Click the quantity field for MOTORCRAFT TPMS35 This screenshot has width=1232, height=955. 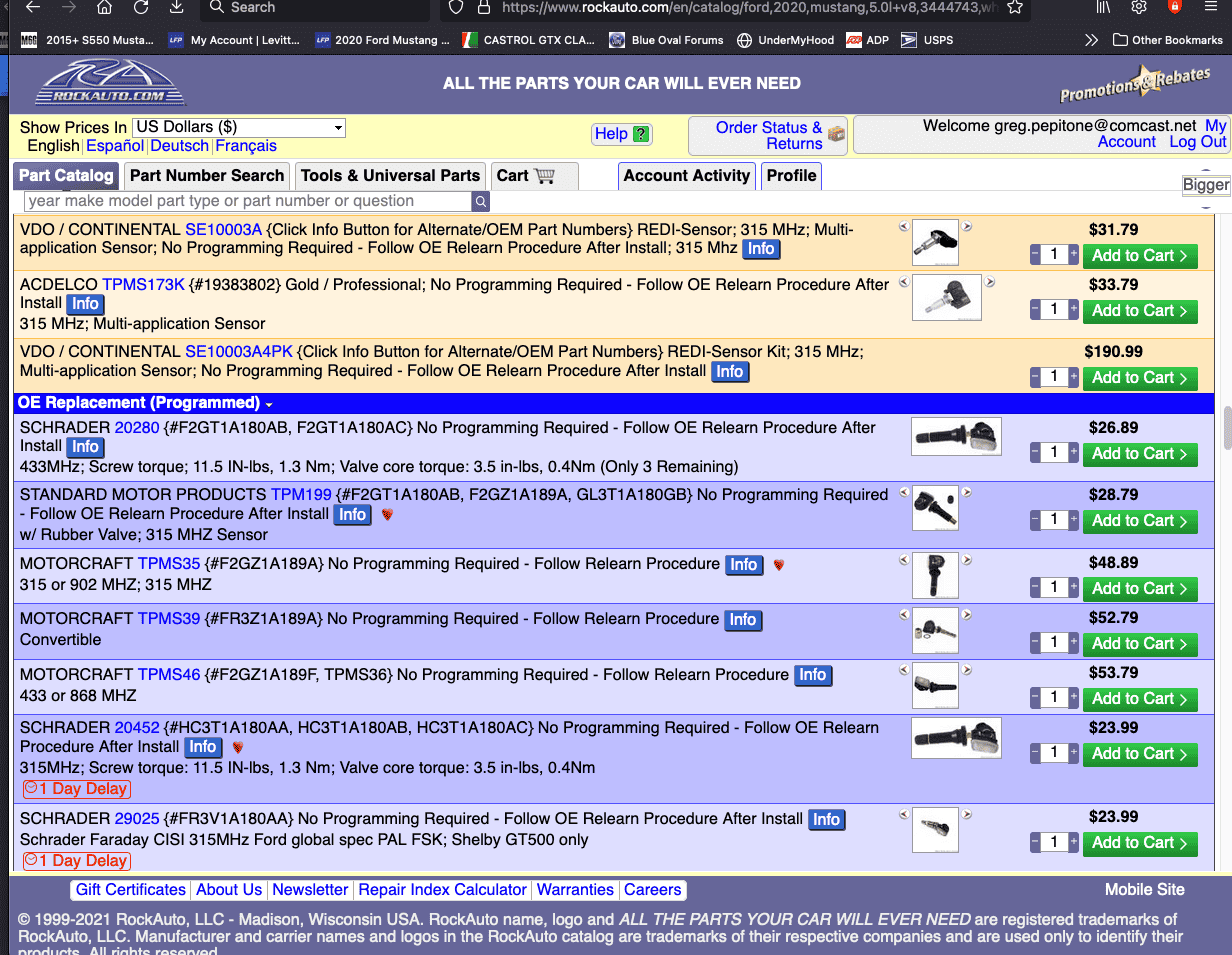pyautogui.click(x=1055, y=587)
